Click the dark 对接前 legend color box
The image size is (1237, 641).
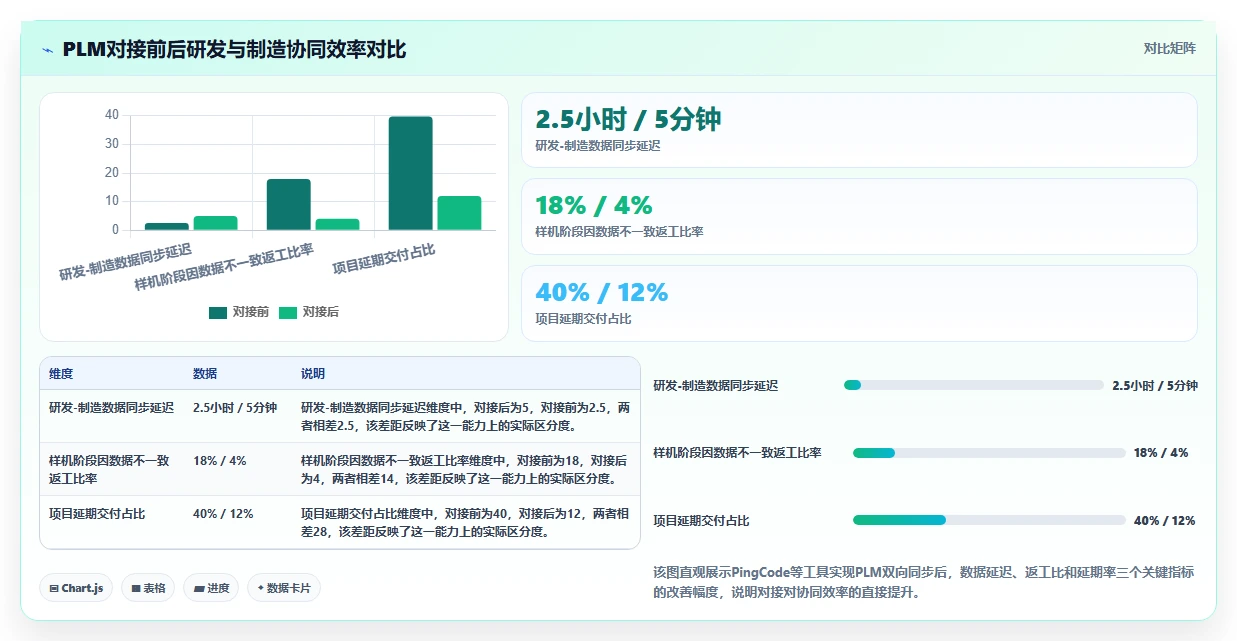point(218,312)
